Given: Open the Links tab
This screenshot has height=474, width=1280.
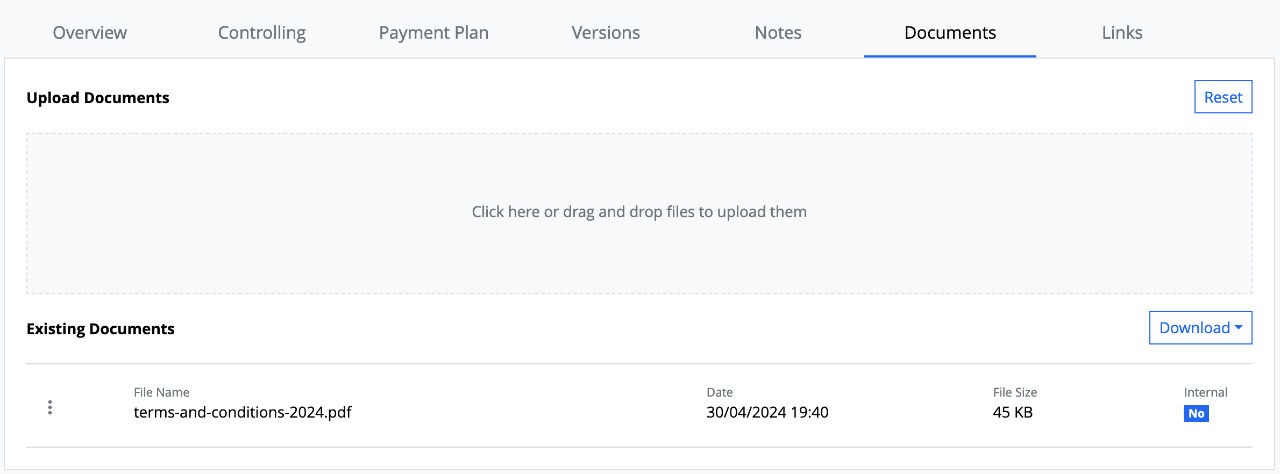Looking at the screenshot, I should pos(1122,32).
